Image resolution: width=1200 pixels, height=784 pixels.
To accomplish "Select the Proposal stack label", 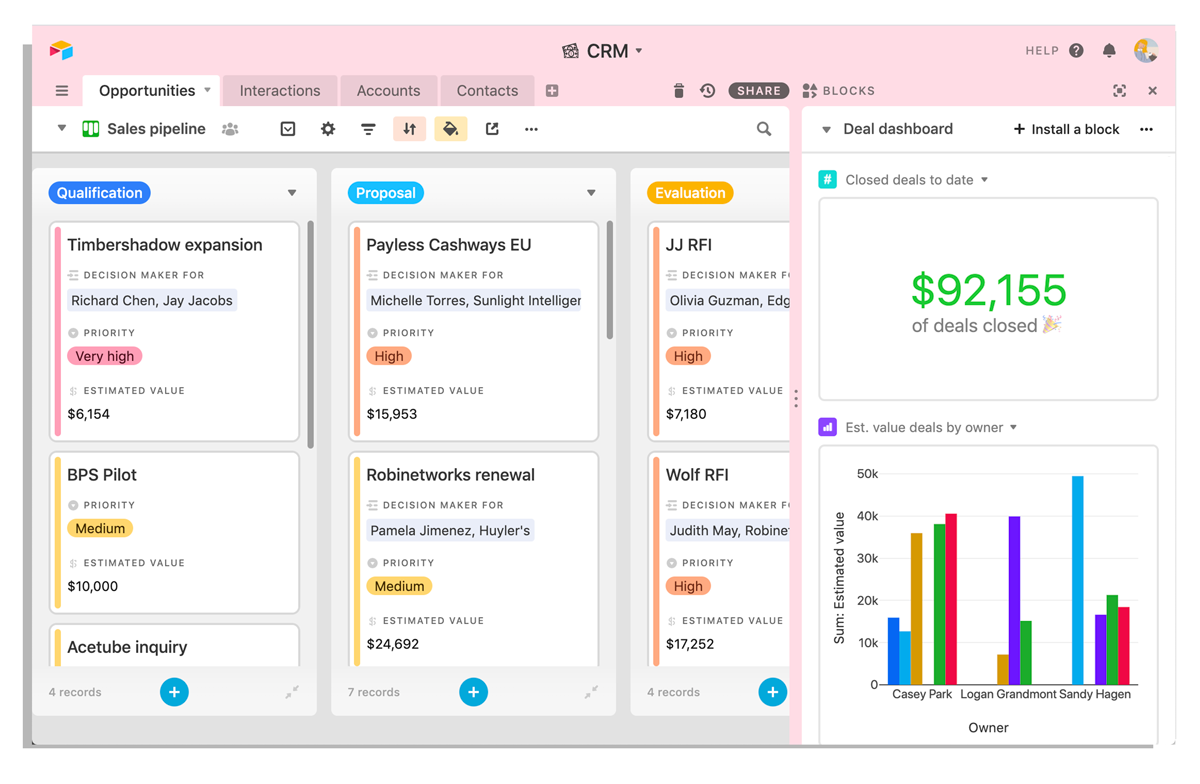I will point(385,193).
